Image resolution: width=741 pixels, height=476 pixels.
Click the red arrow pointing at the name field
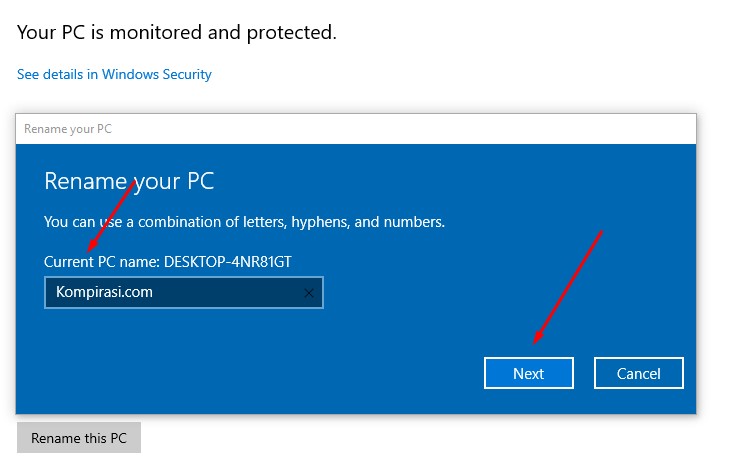coord(111,218)
